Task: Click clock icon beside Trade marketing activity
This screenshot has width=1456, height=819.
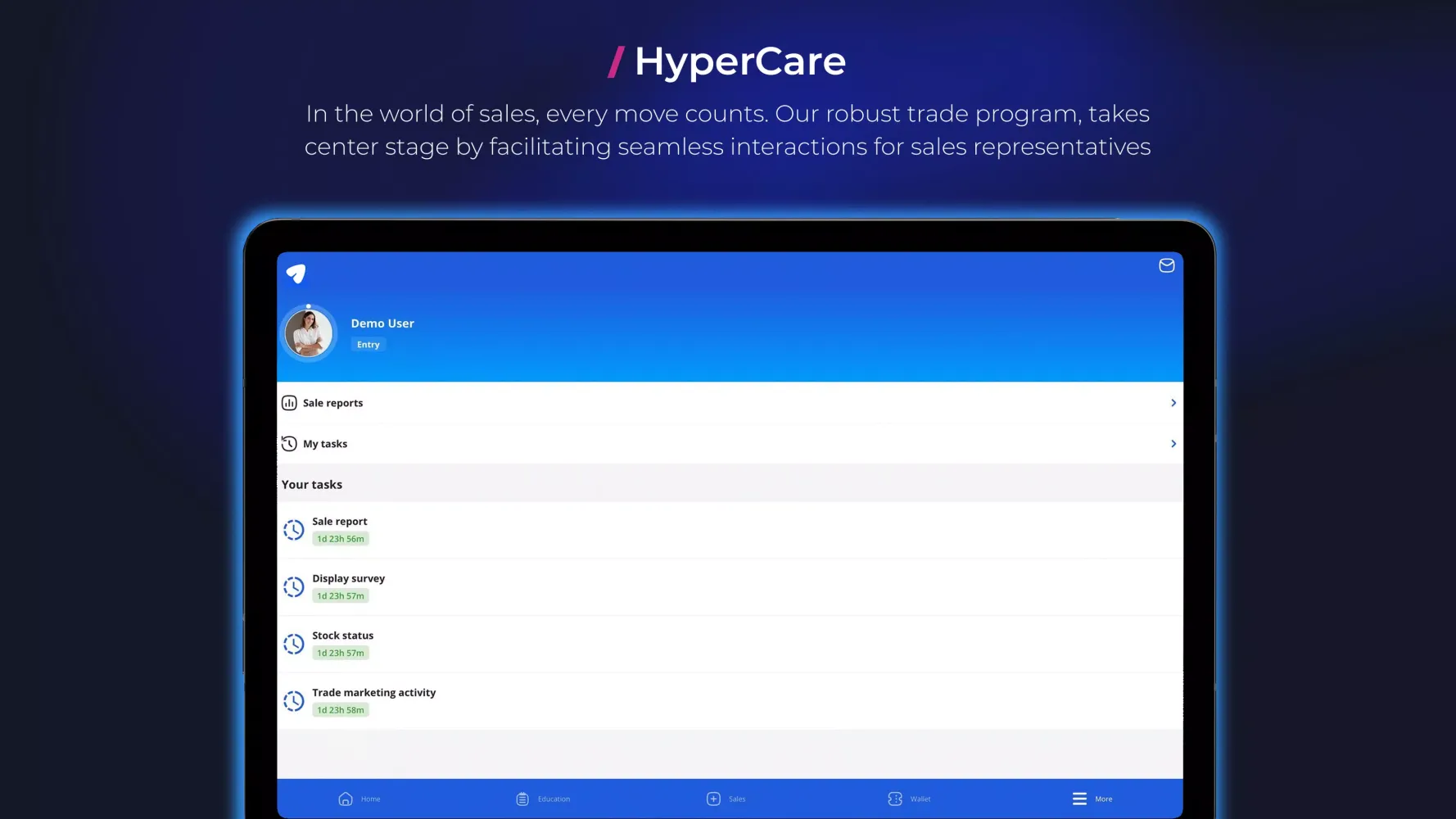Action: click(x=293, y=701)
